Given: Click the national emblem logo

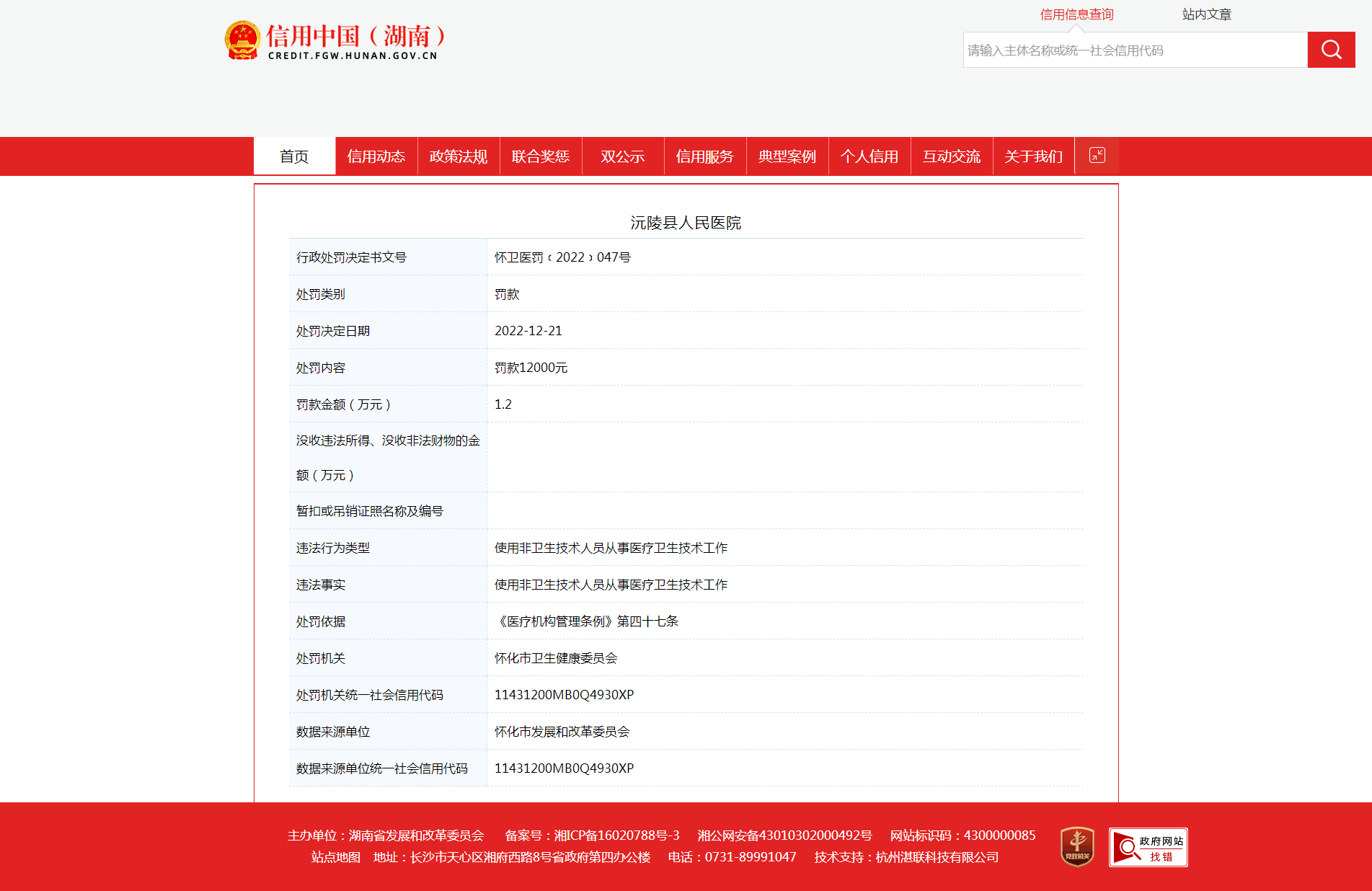Looking at the screenshot, I should coord(242,40).
